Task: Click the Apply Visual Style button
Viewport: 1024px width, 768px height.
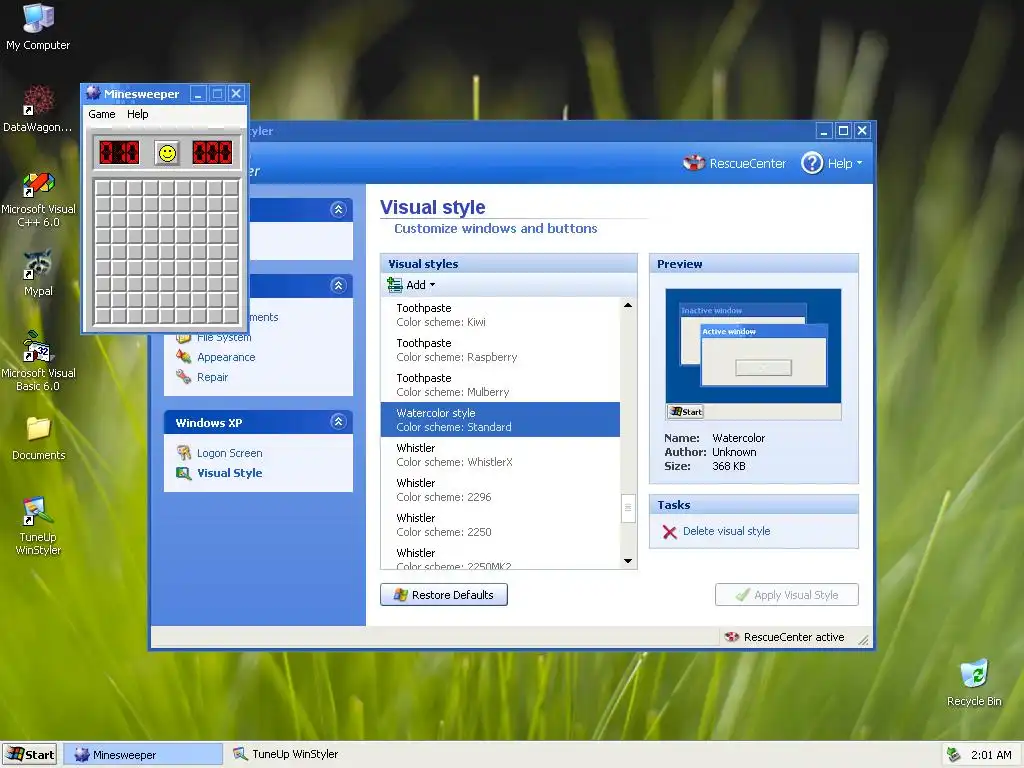Action: pos(786,595)
